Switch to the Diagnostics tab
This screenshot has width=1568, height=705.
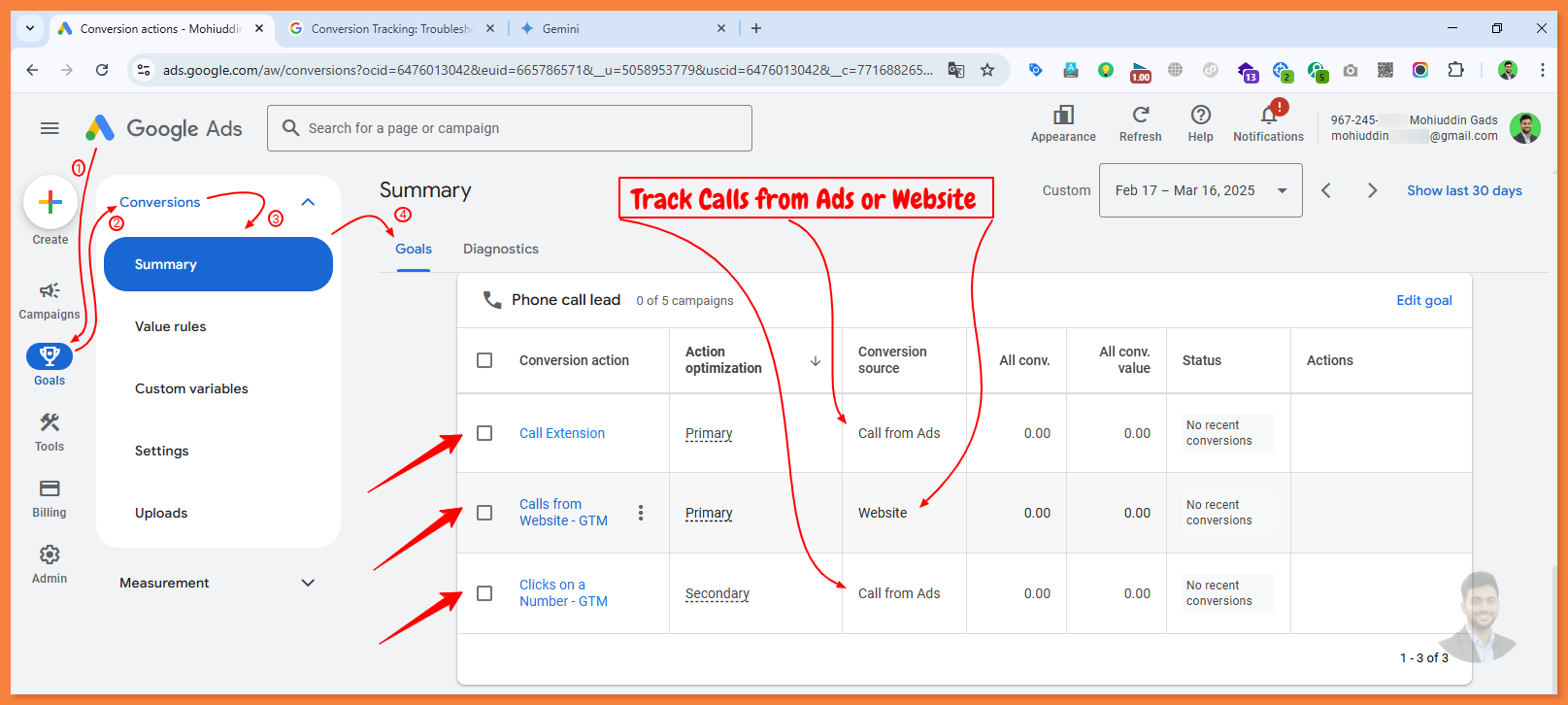[x=501, y=249]
